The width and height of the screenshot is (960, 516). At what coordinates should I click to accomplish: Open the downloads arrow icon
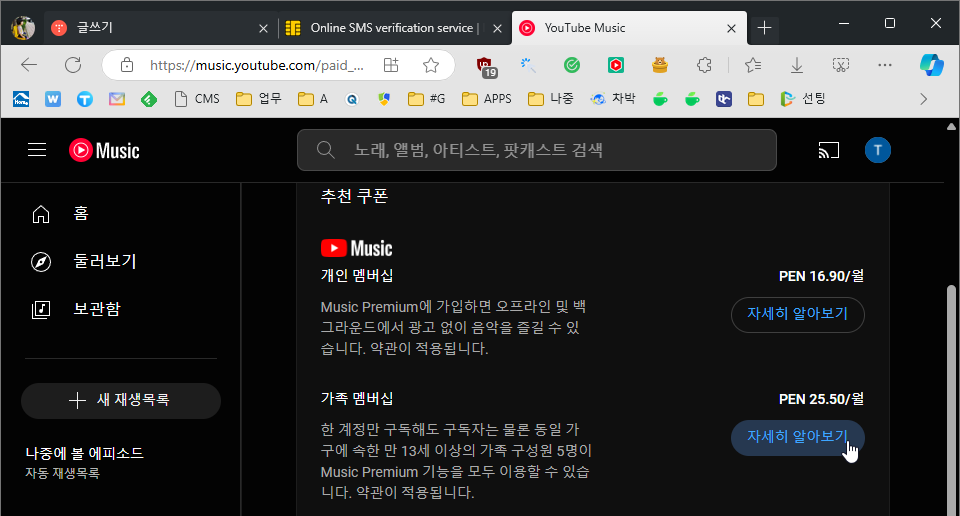pos(797,65)
